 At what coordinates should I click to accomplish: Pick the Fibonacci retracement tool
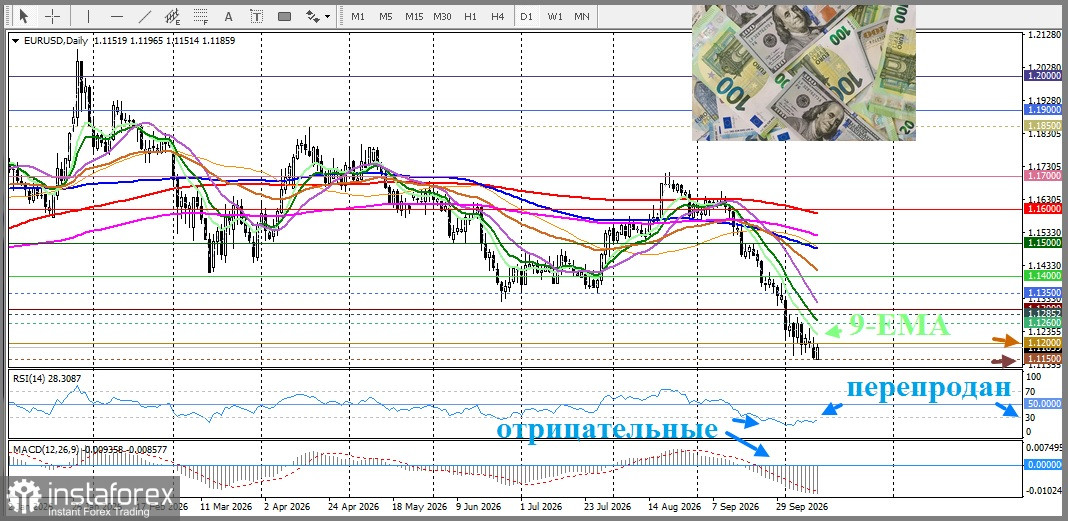pyautogui.click(x=200, y=16)
